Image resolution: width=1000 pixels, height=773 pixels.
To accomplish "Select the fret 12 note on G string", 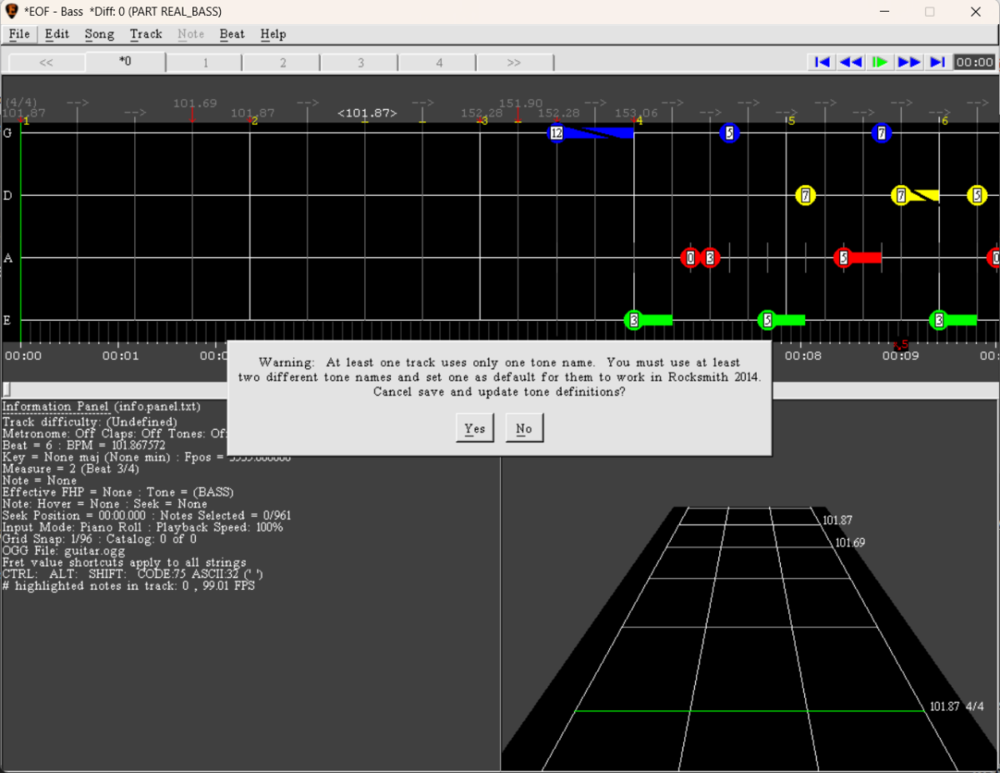I will [557, 133].
